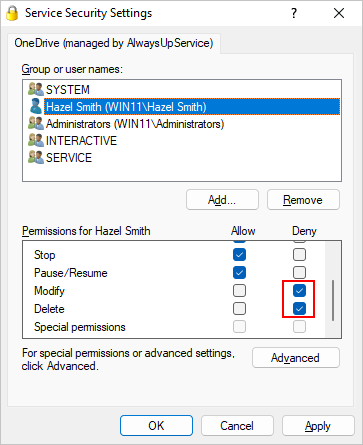
Task: Select SYSTEM in the user names list
Action: pos(68,90)
